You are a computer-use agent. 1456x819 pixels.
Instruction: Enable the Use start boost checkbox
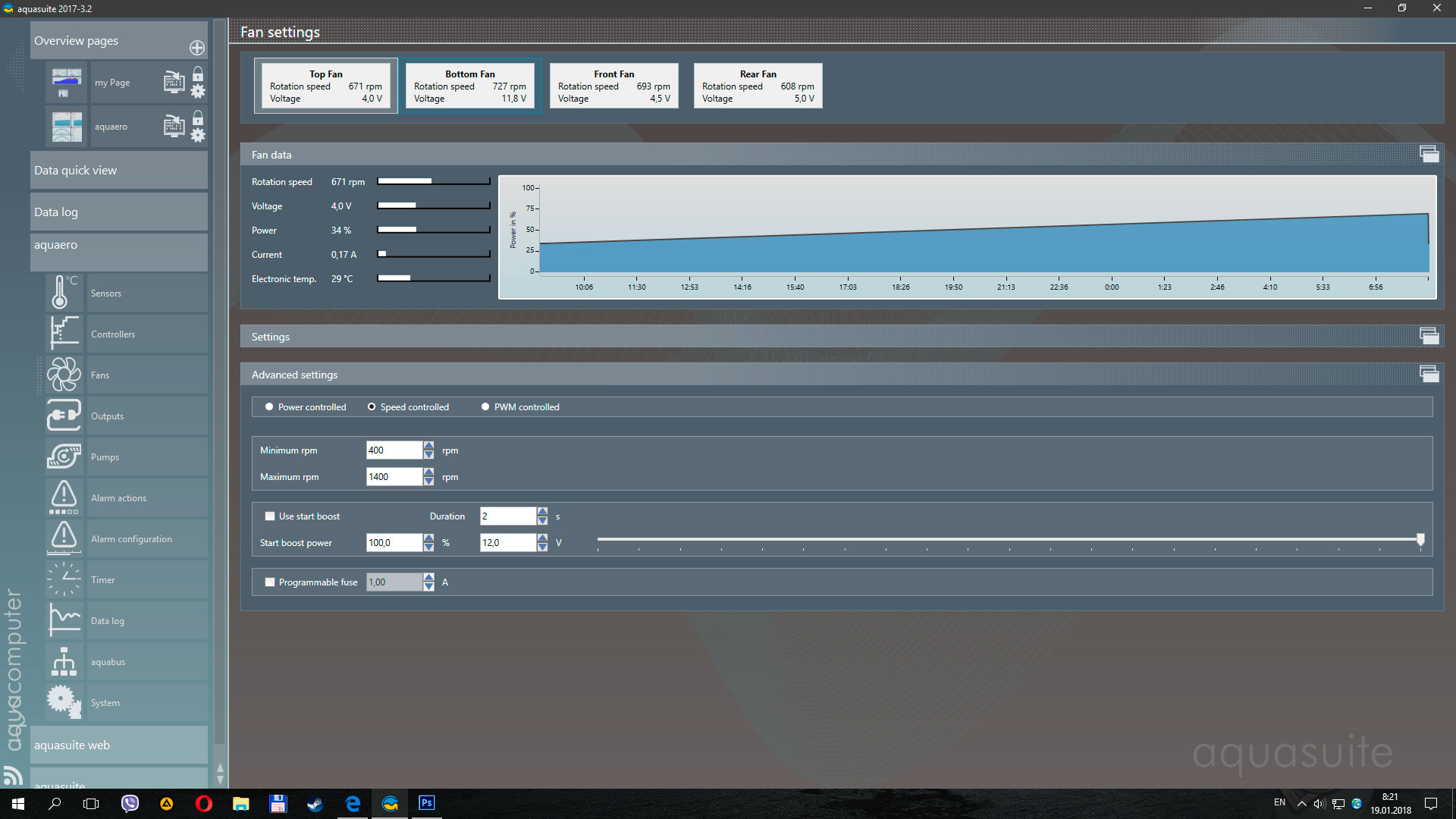270,516
